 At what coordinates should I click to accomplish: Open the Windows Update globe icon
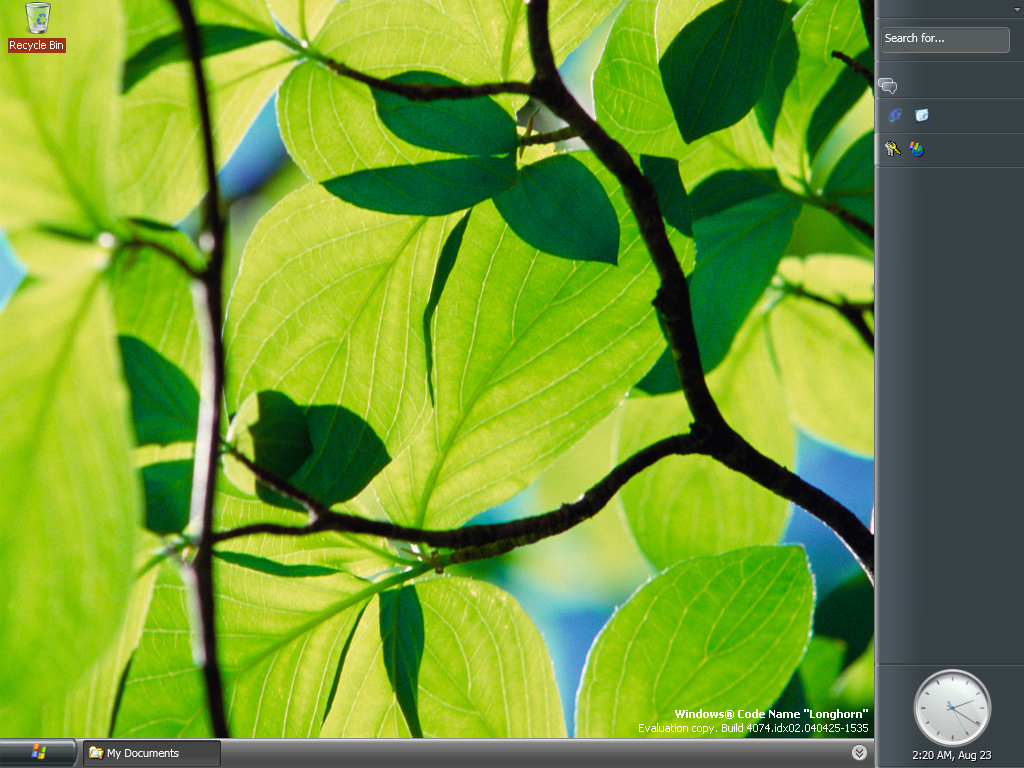pos(917,149)
